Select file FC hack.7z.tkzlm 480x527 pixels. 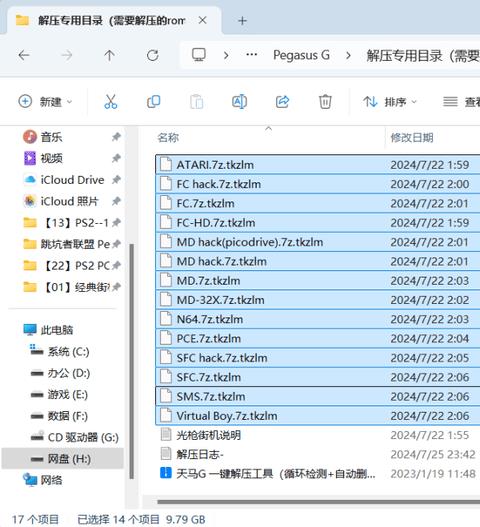coord(318,184)
